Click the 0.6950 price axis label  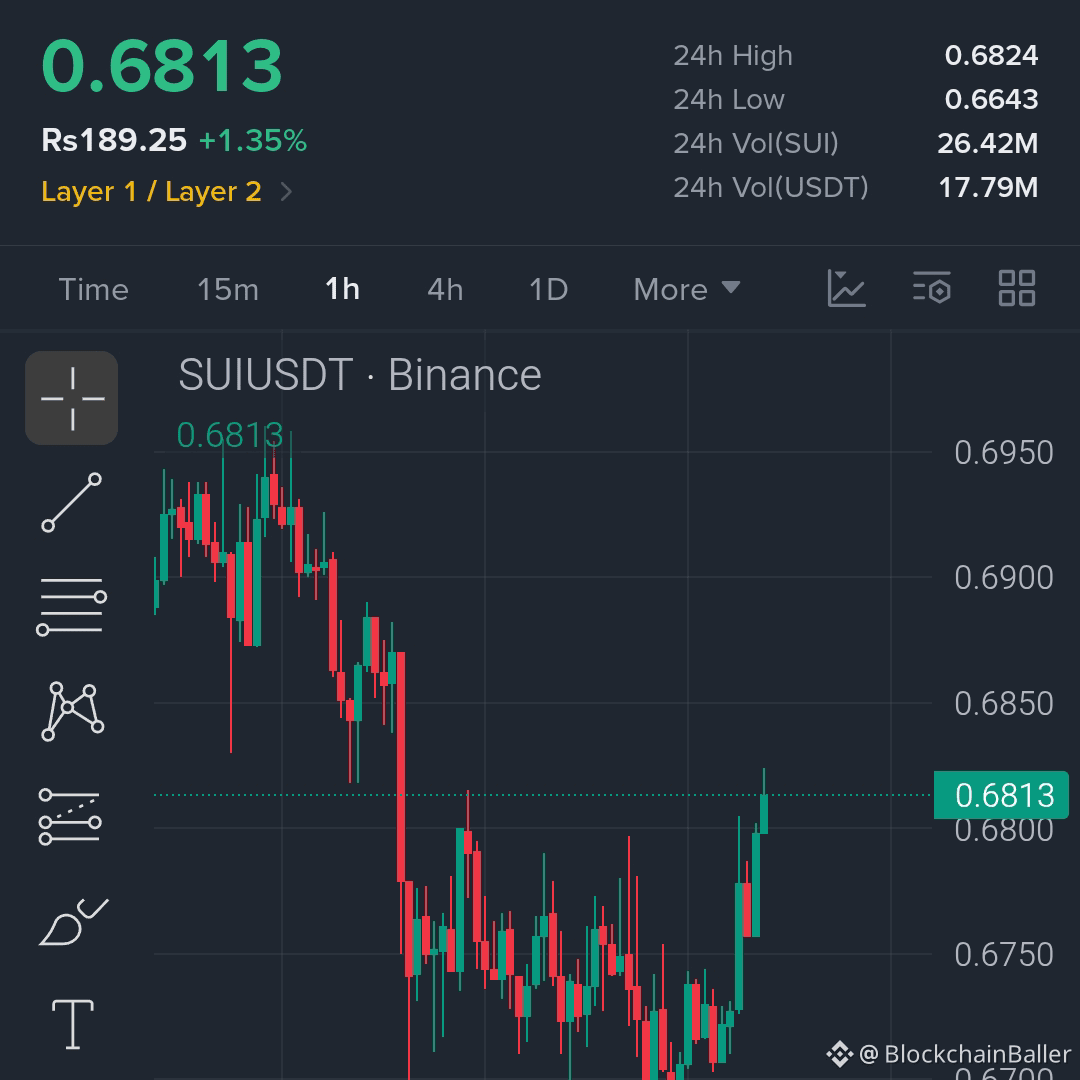pyautogui.click(x=1004, y=453)
